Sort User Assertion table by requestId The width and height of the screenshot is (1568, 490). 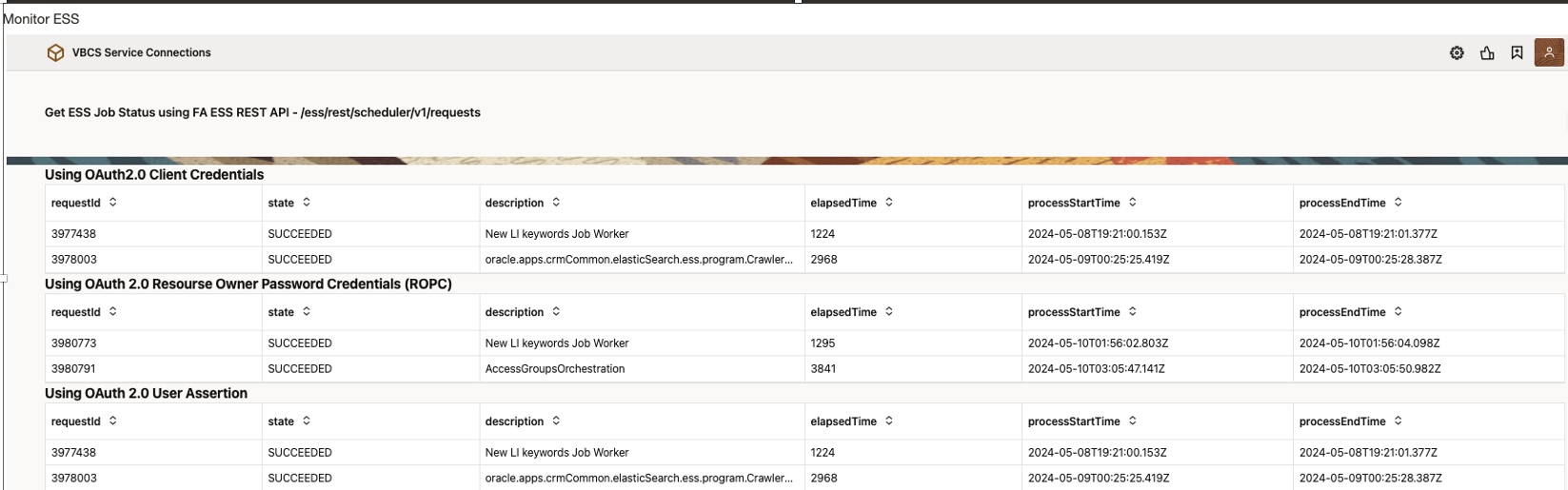pyautogui.click(x=113, y=421)
